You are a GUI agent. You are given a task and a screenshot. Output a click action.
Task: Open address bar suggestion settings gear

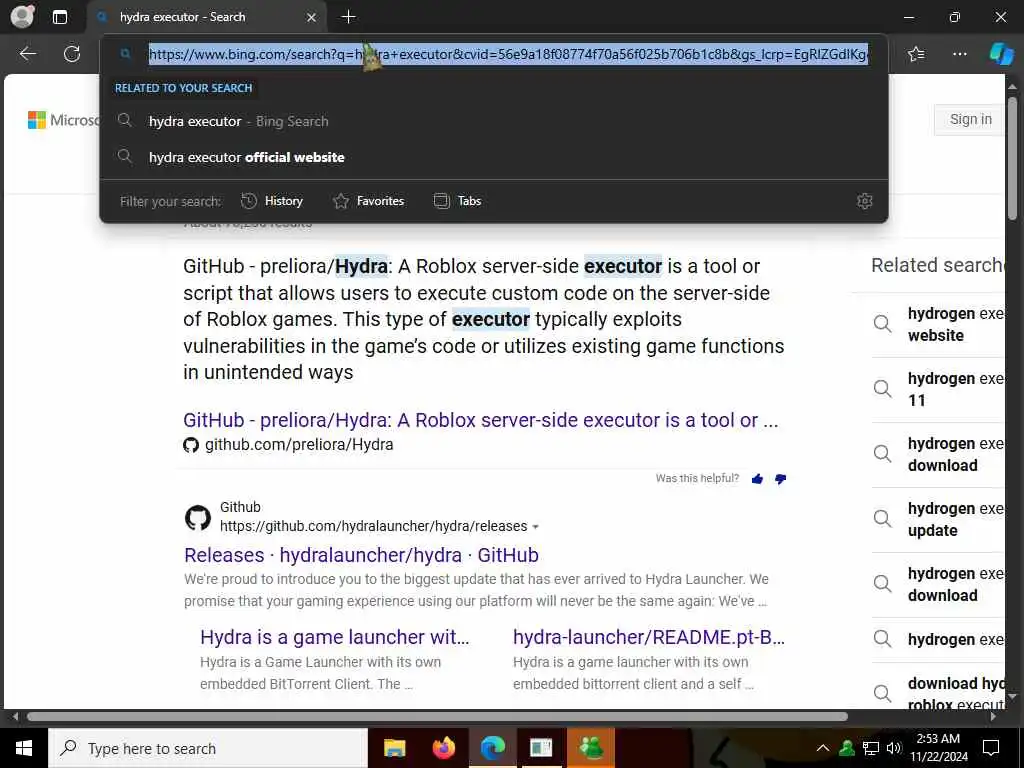pyautogui.click(x=865, y=201)
